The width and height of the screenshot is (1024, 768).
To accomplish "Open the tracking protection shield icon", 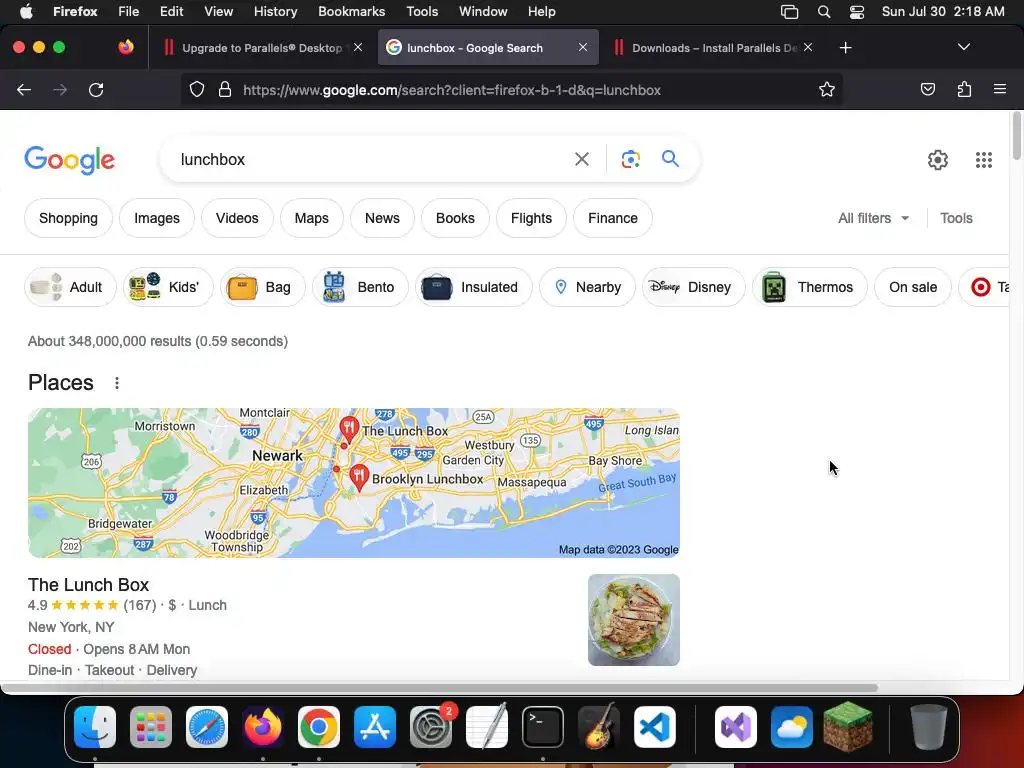I will [197, 90].
